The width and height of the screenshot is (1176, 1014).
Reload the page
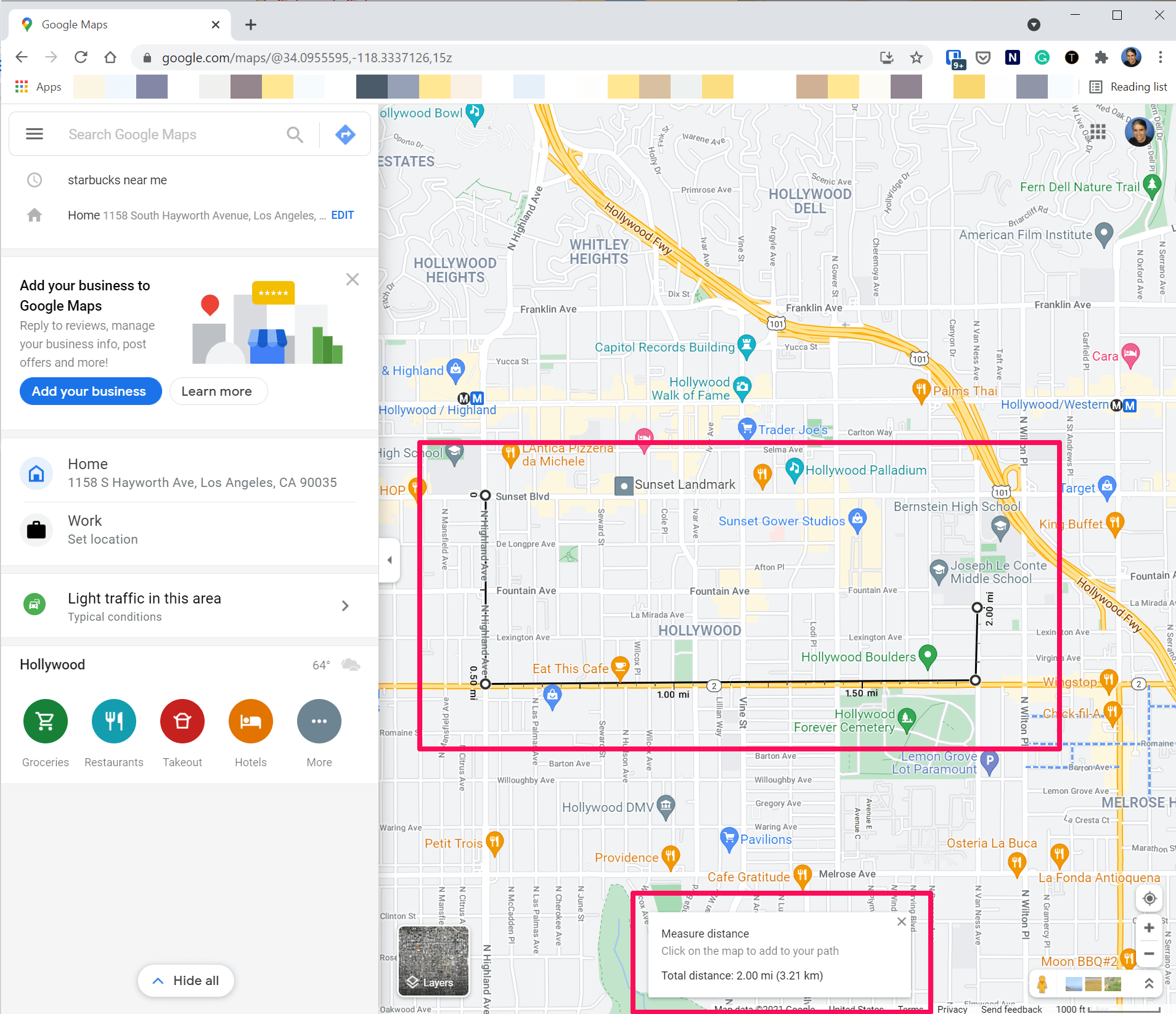[81, 57]
